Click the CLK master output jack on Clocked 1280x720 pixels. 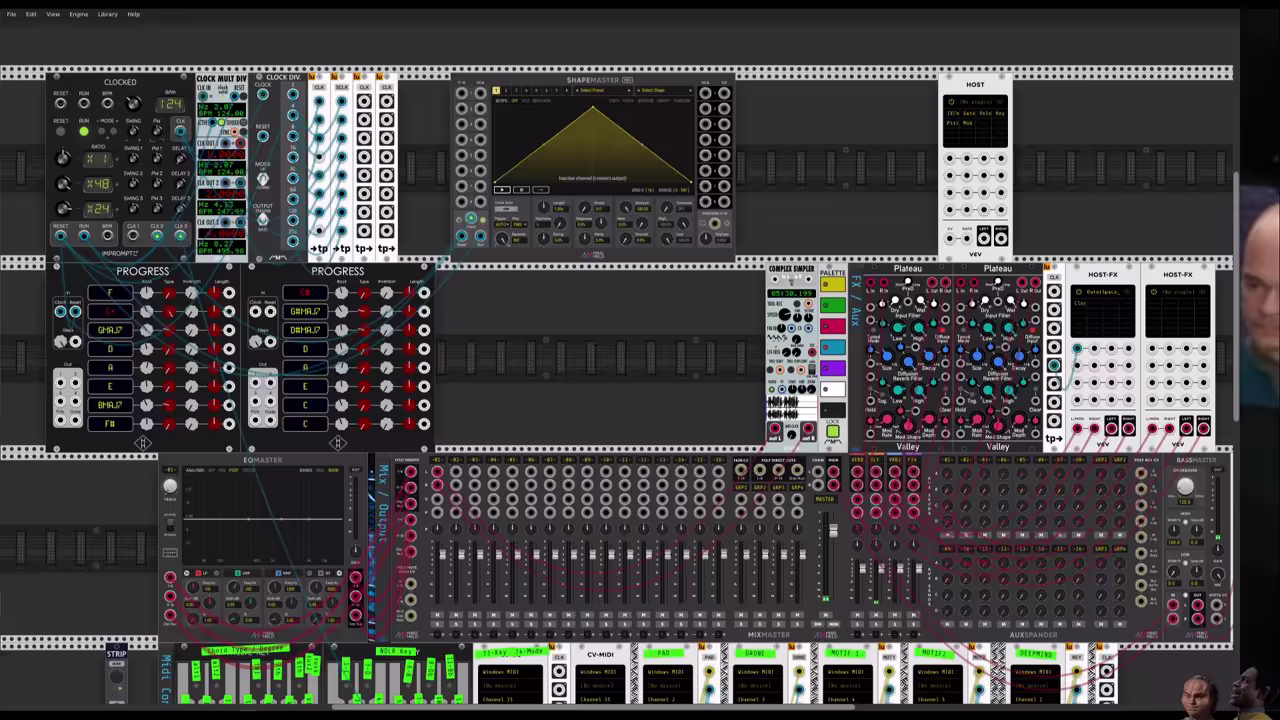click(180, 131)
